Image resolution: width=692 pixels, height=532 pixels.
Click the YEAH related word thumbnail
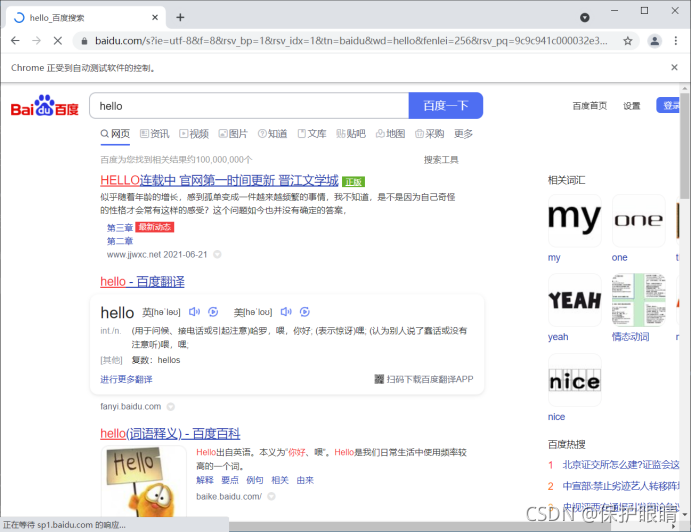pos(575,300)
